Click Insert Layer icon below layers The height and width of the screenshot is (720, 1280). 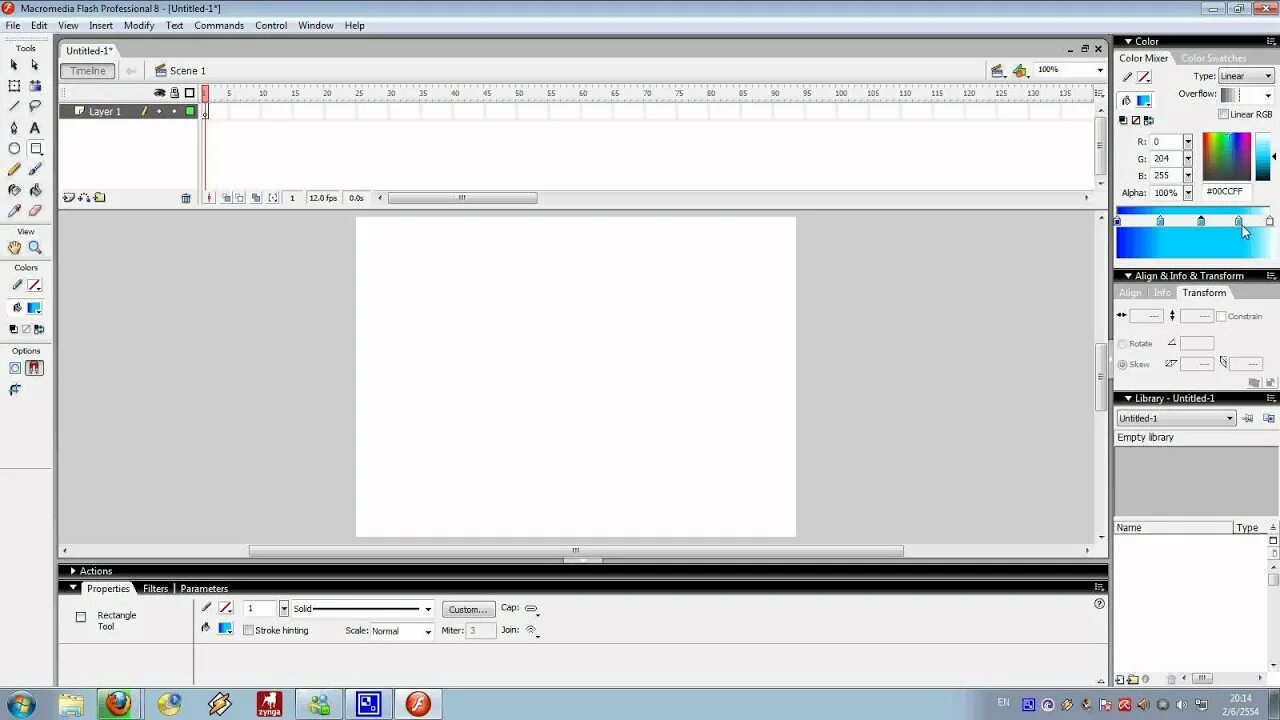point(68,198)
